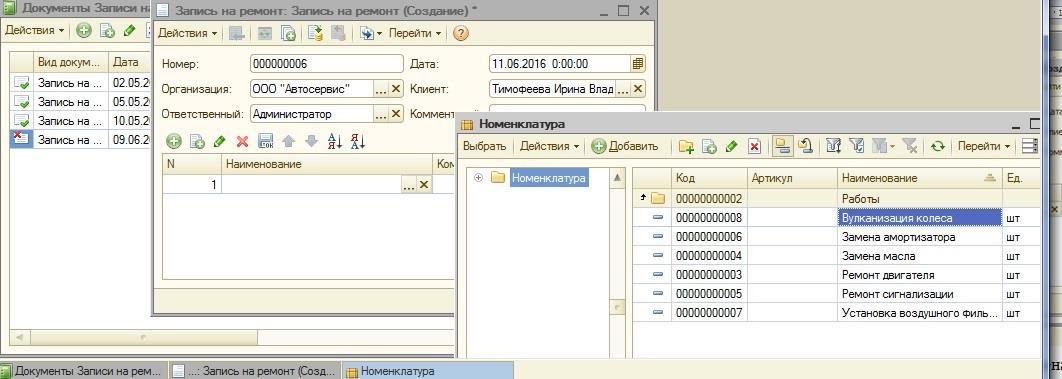Click the Дата field value 11.06.2016
The height and width of the screenshot is (379, 1062).
[540, 64]
